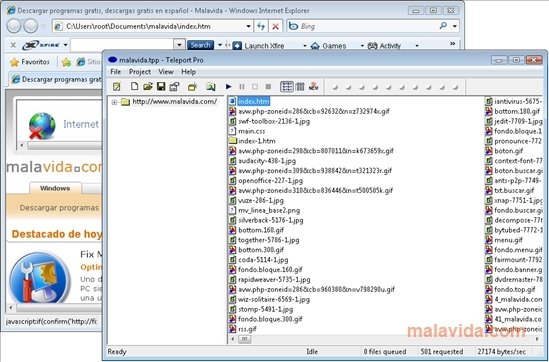Open the Bing search provider dropdown
This screenshot has height=362, width=549.
[454, 26]
